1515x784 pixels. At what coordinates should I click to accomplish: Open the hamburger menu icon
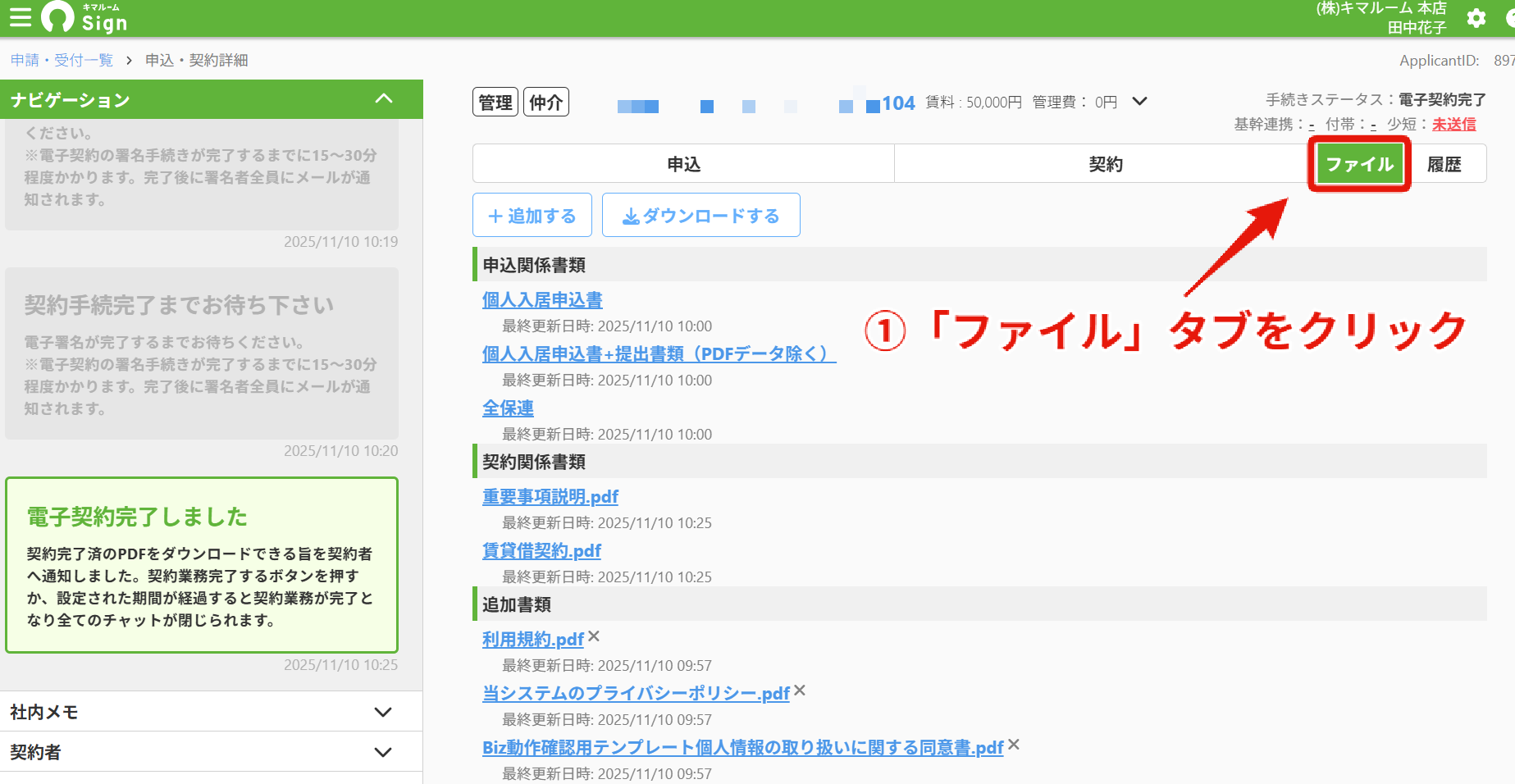(x=20, y=17)
